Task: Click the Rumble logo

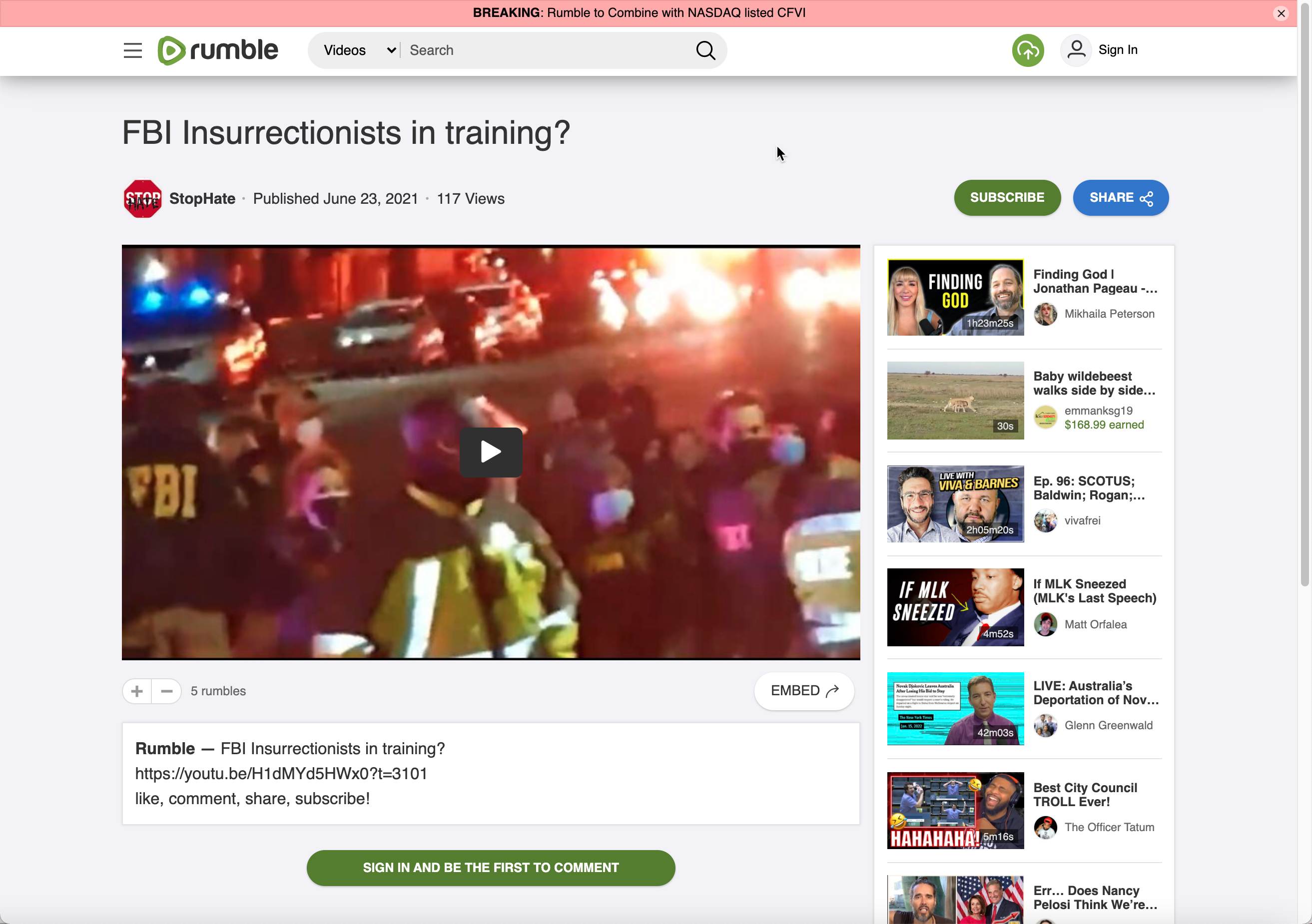Action: pyautogui.click(x=218, y=50)
